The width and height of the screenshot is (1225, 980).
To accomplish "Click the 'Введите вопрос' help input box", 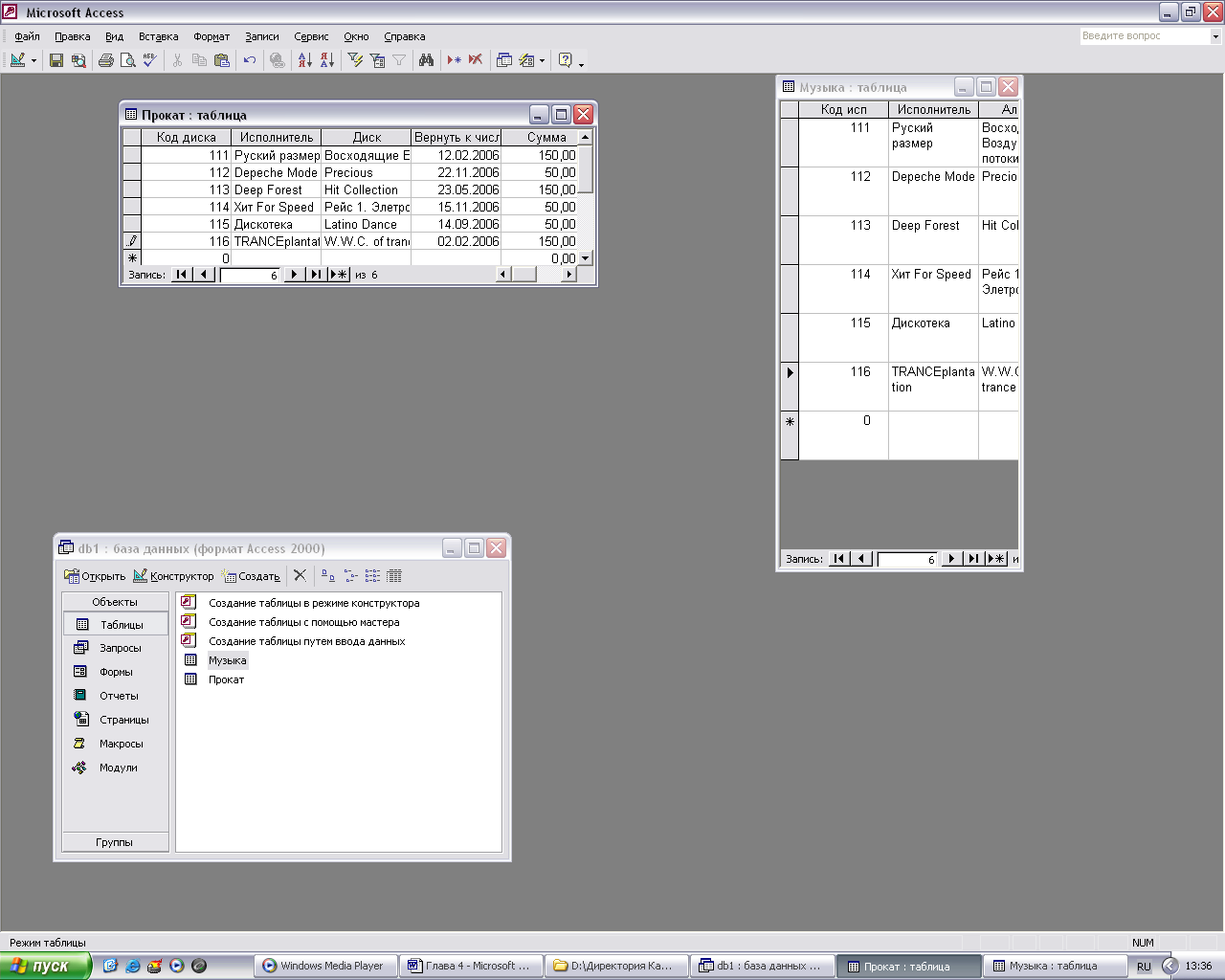I will pos(1145,36).
